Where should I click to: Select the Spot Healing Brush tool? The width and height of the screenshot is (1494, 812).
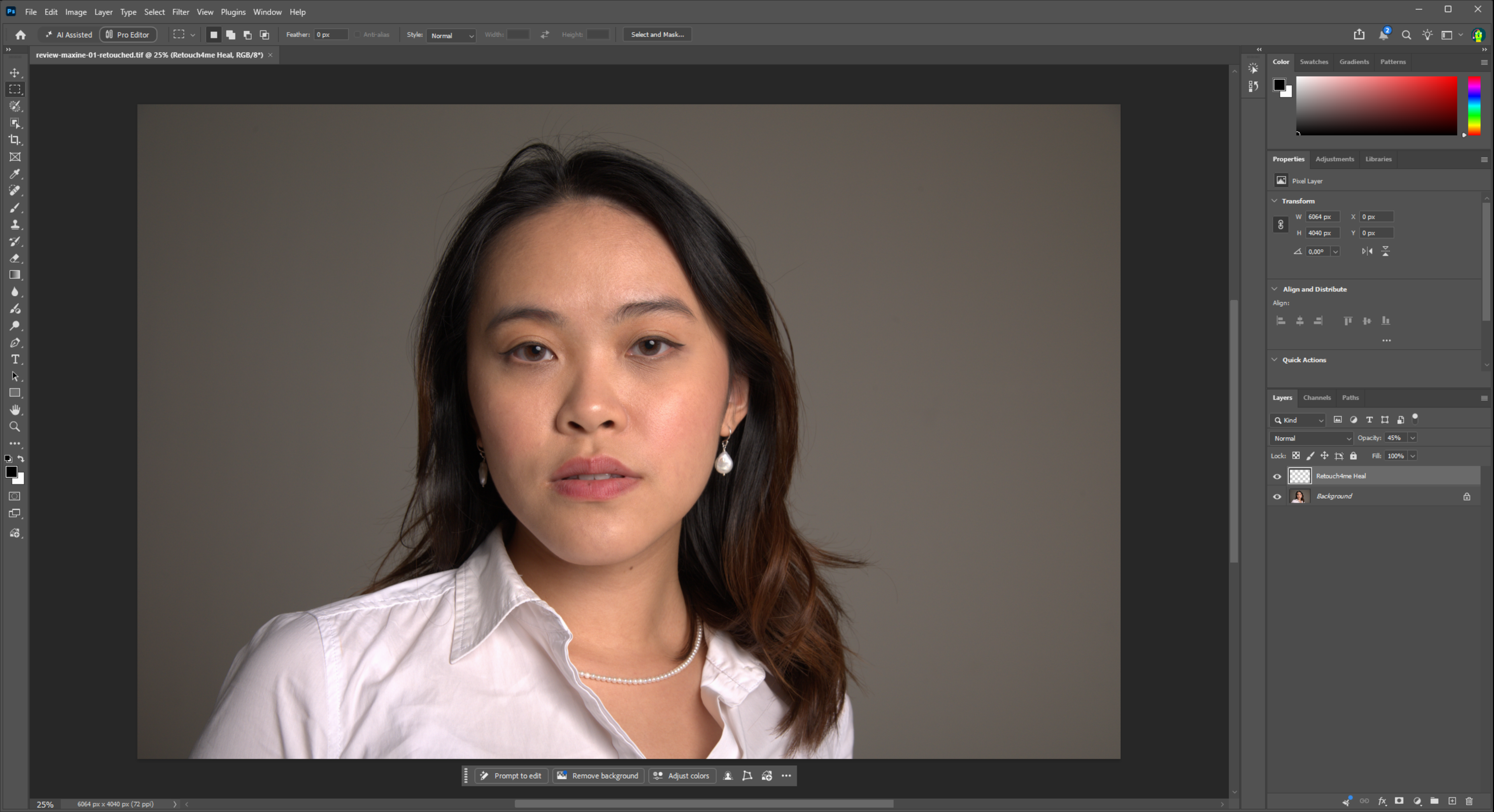[x=15, y=190]
